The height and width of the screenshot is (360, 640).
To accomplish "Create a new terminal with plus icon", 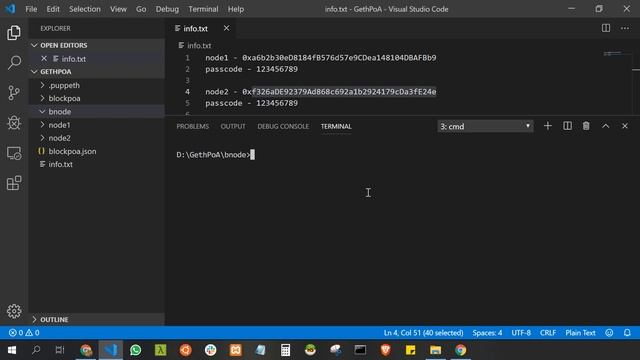I will tap(548, 126).
